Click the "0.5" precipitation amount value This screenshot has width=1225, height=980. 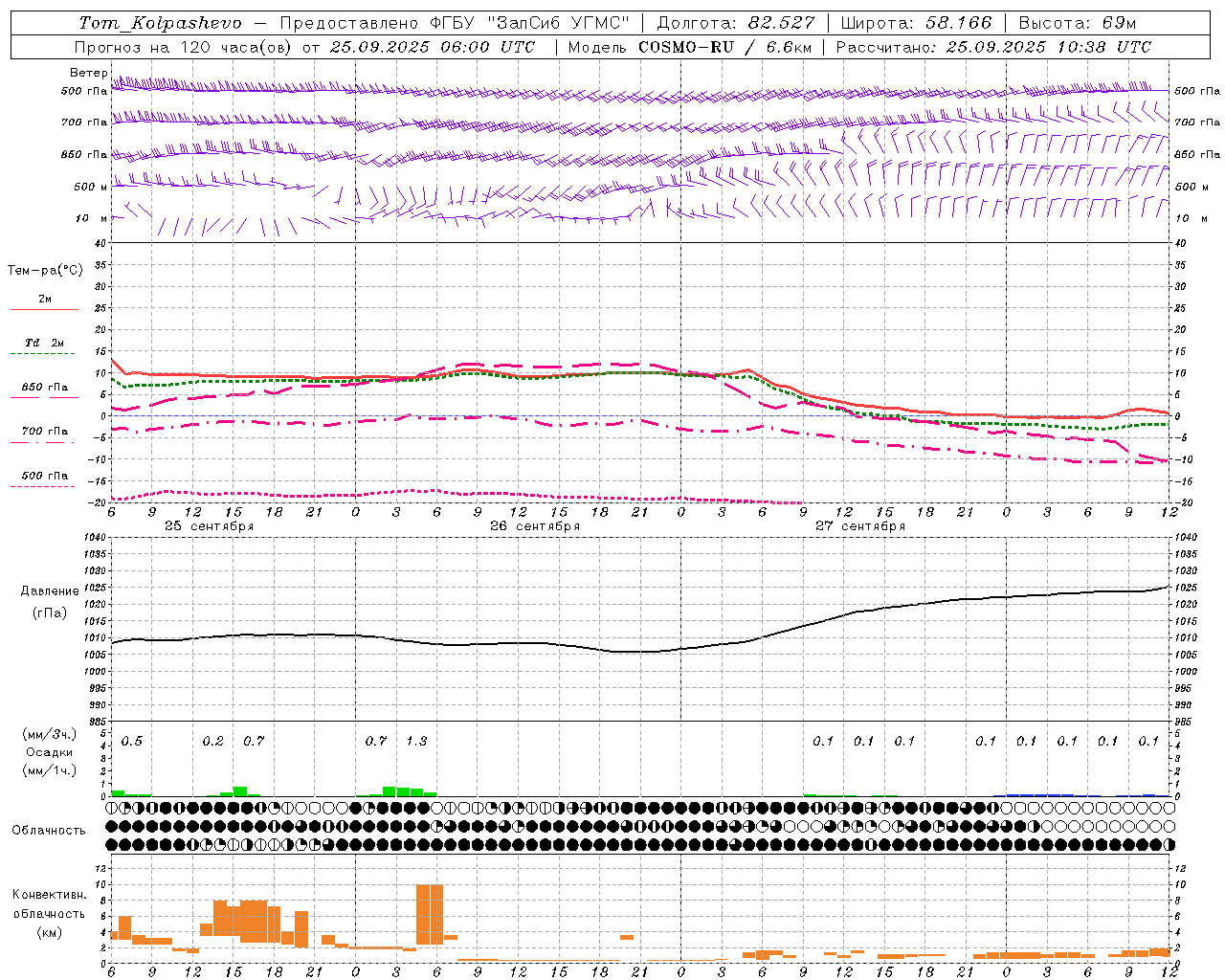[x=132, y=742]
